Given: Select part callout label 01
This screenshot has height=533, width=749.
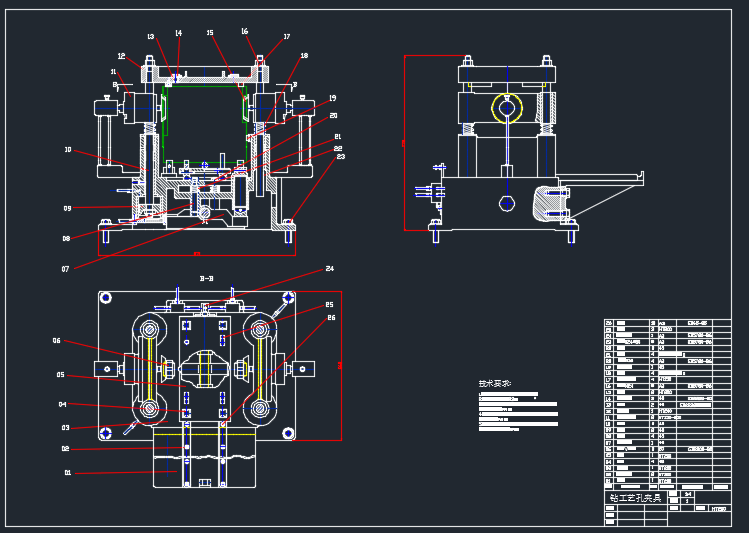Looking at the screenshot, I should [68, 473].
